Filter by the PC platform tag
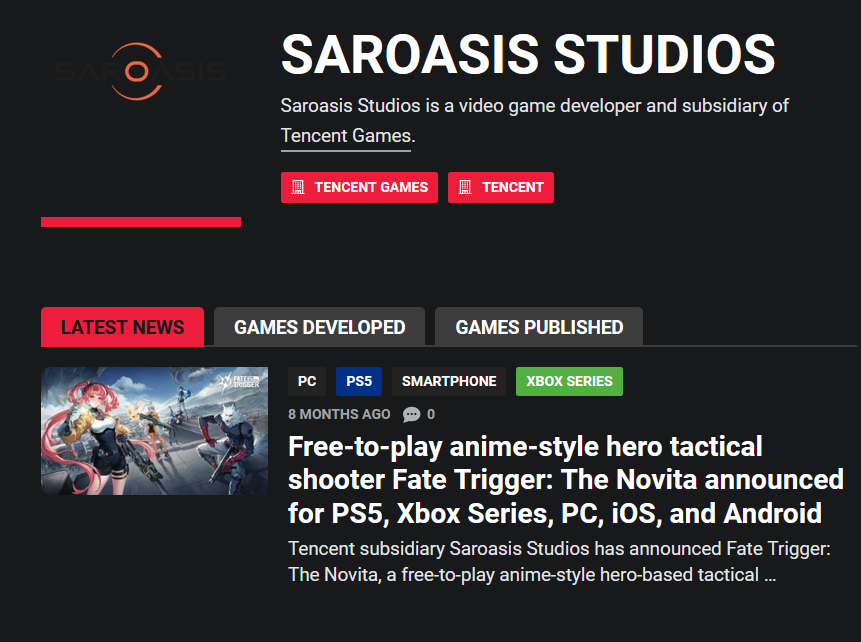Image resolution: width=861 pixels, height=642 pixels. pyautogui.click(x=307, y=381)
